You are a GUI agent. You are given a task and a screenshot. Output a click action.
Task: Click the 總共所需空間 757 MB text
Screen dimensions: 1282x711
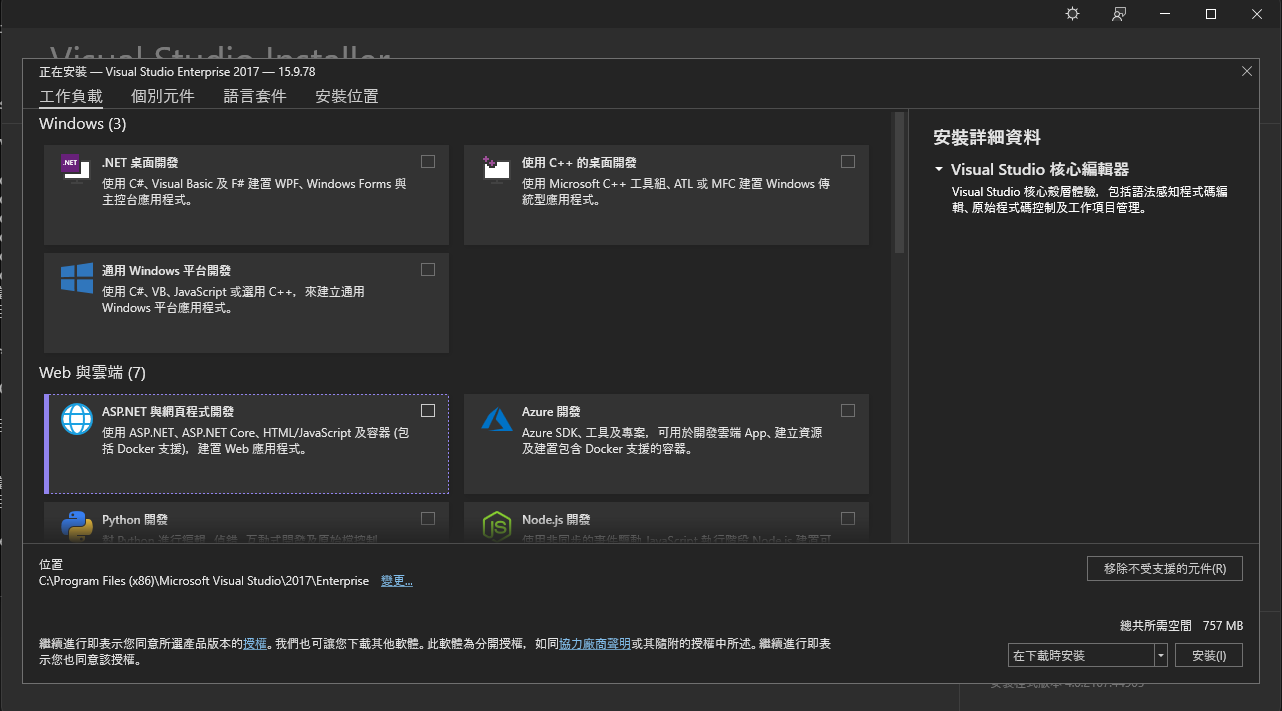[x=1181, y=625]
